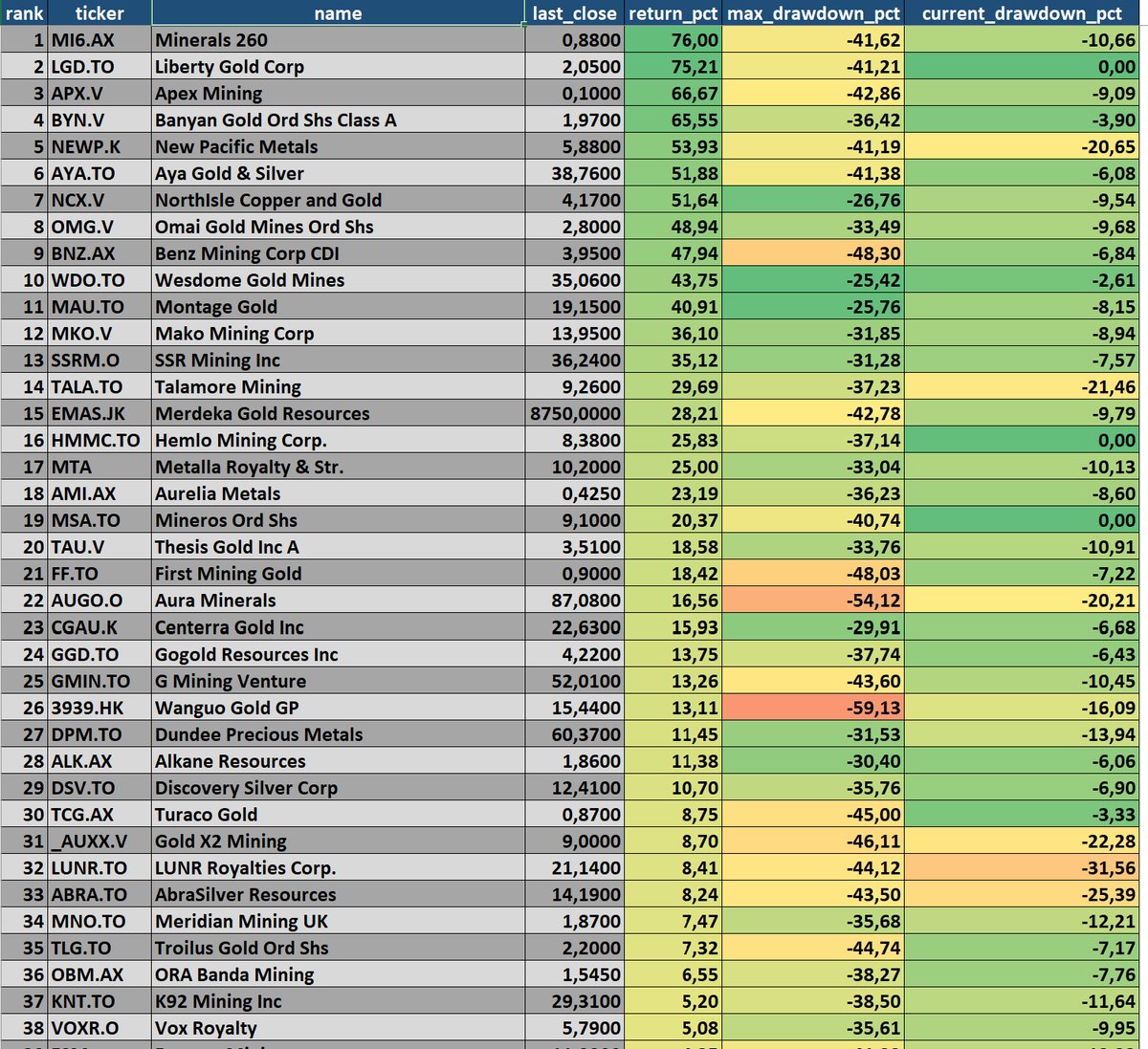Click the Talamore Mining cell
The width and height of the screenshot is (1148, 1049).
(338, 387)
